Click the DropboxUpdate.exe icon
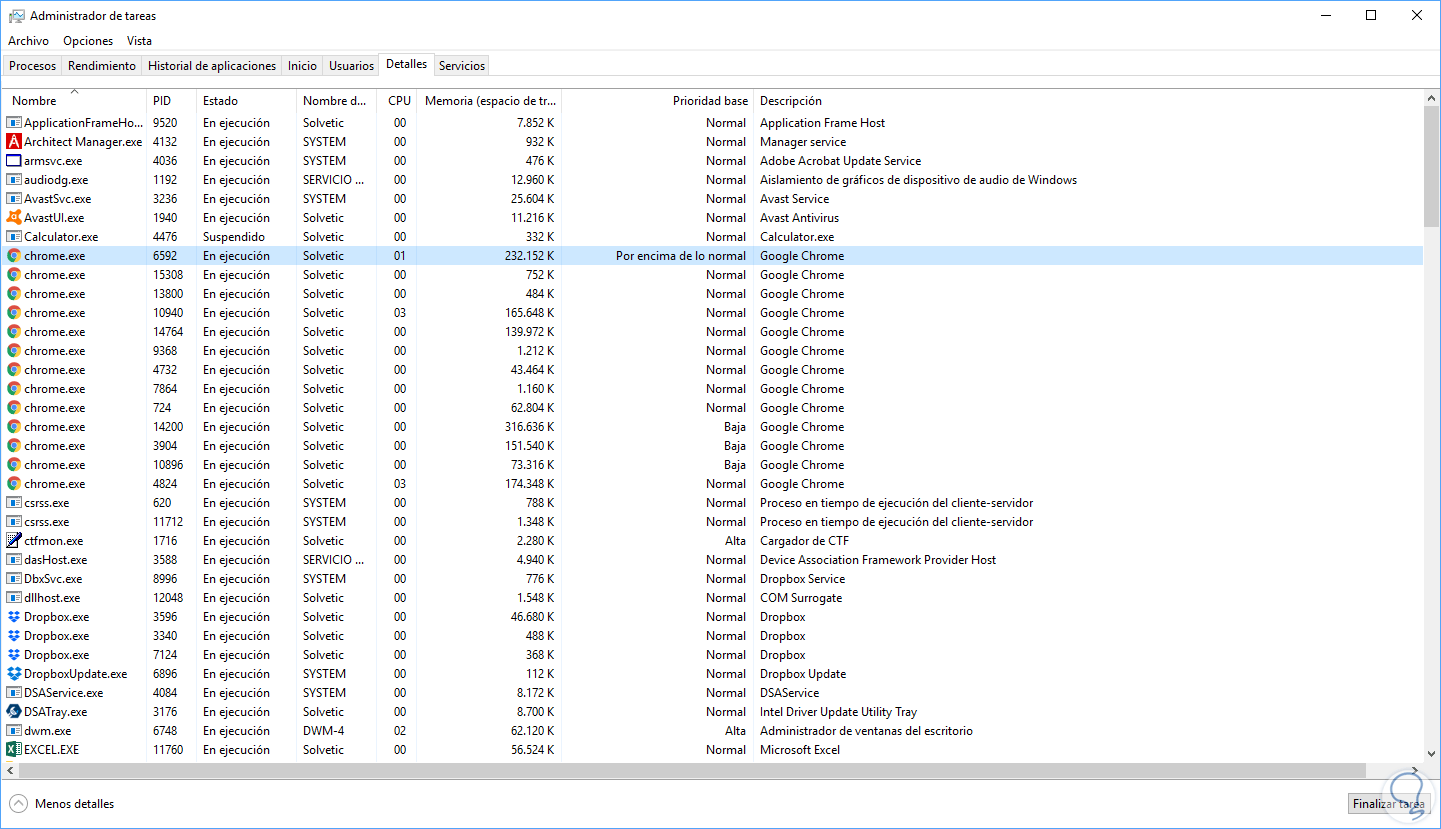The width and height of the screenshot is (1441, 829). 14,674
